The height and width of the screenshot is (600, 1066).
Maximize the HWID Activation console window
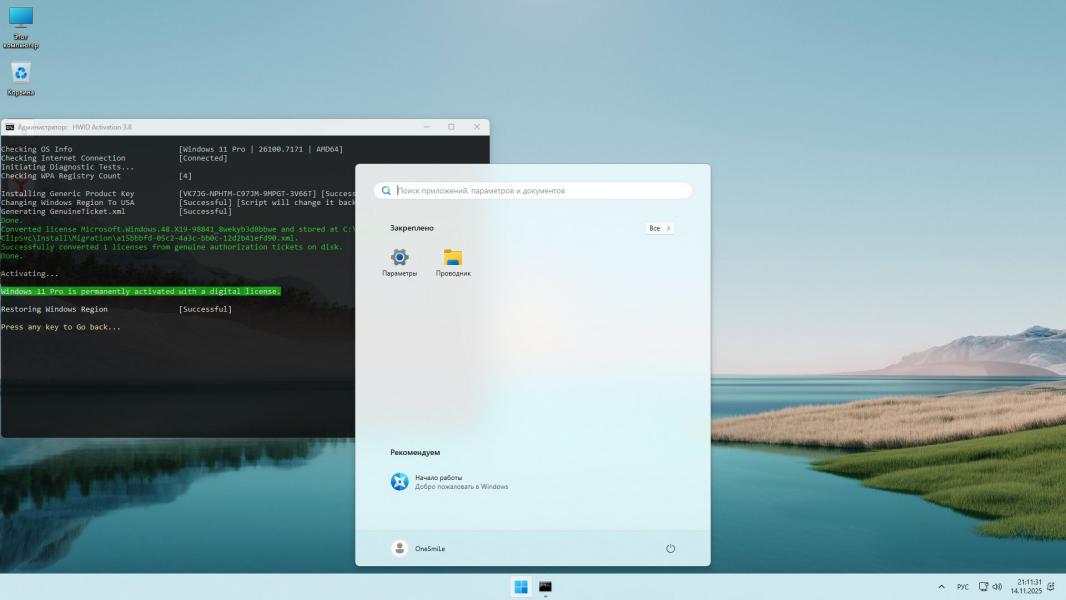point(451,127)
